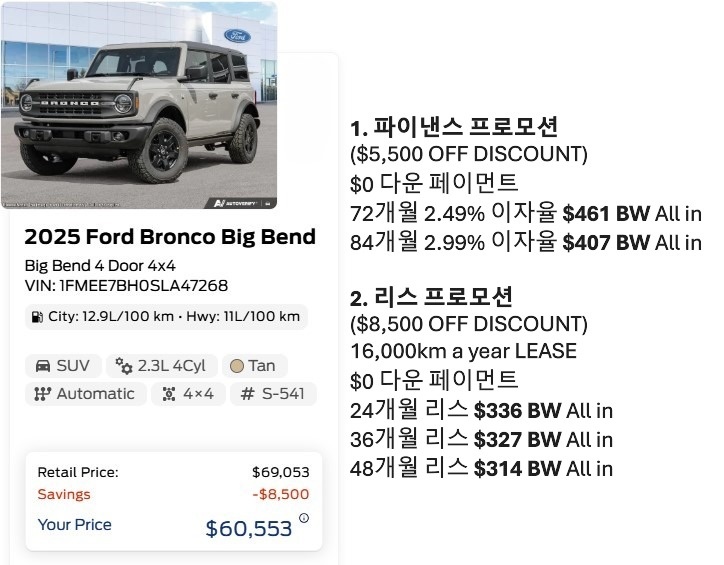Click the Your Price label

click(x=75, y=524)
